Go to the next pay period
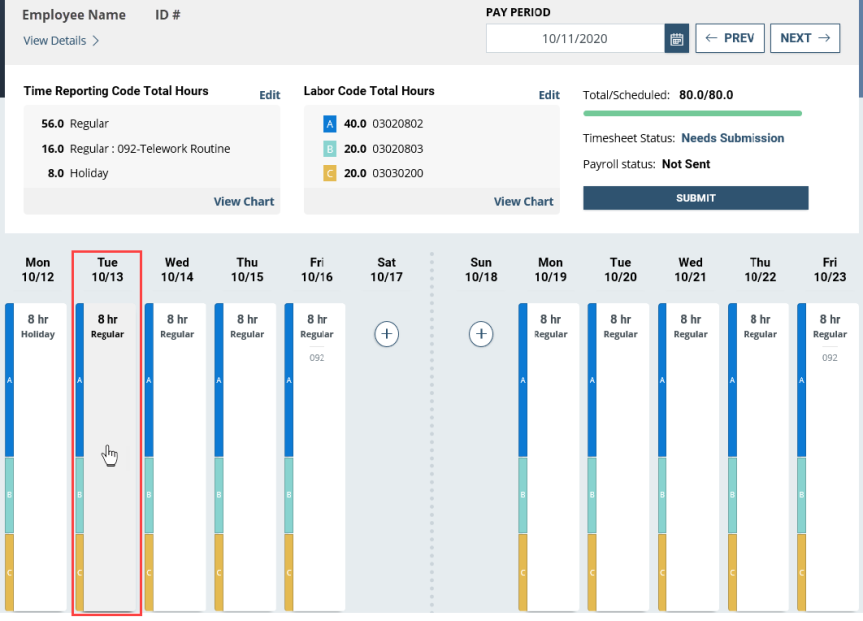This screenshot has height=621, width=863. 805,38
